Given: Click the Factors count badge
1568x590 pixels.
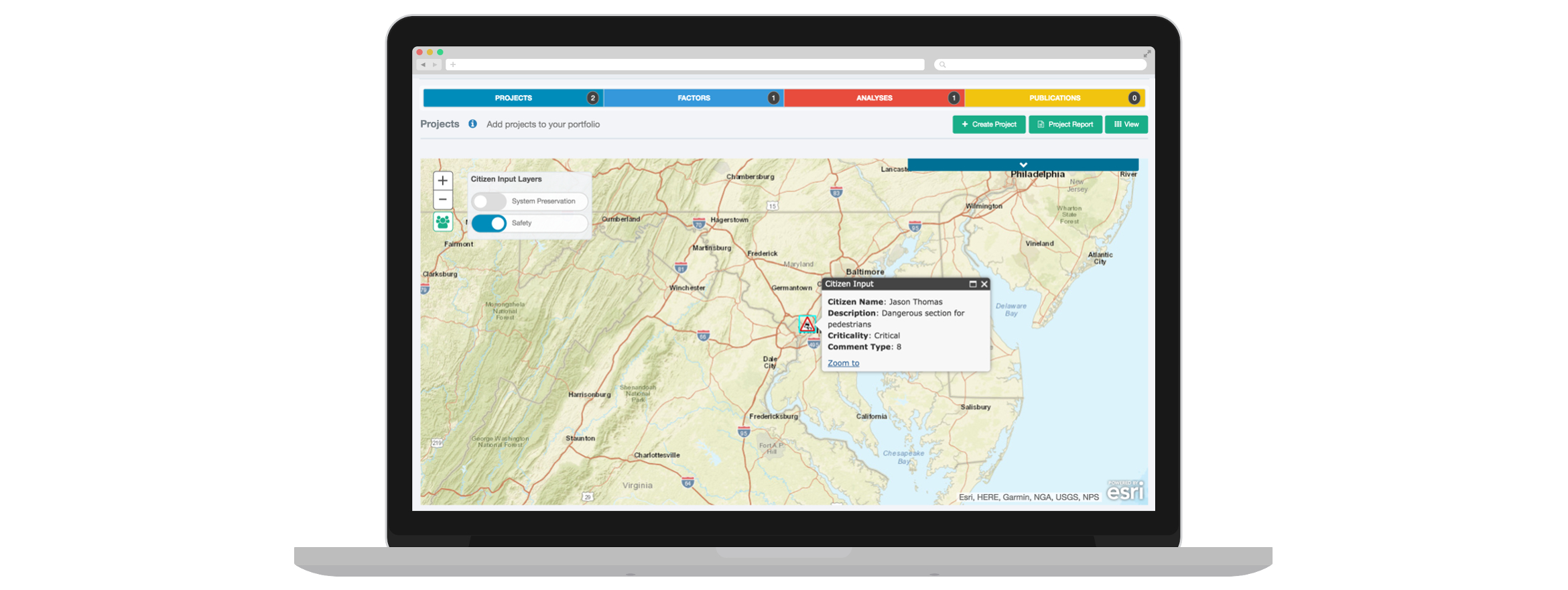Looking at the screenshot, I should [773, 98].
